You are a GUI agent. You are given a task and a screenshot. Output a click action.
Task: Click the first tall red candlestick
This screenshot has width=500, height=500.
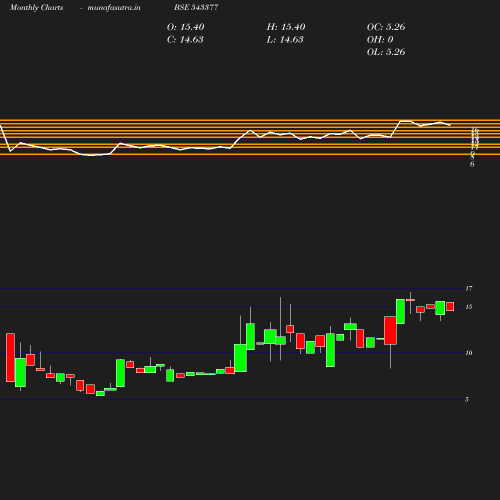[10, 357]
